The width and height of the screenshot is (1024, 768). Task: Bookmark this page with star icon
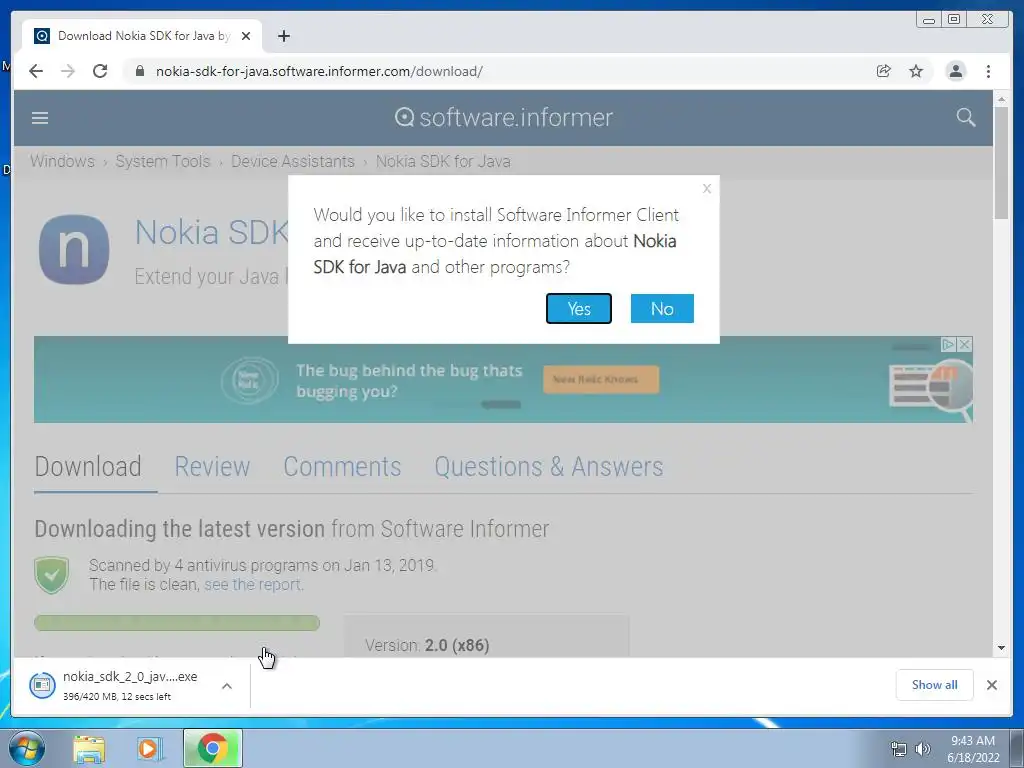tap(916, 71)
